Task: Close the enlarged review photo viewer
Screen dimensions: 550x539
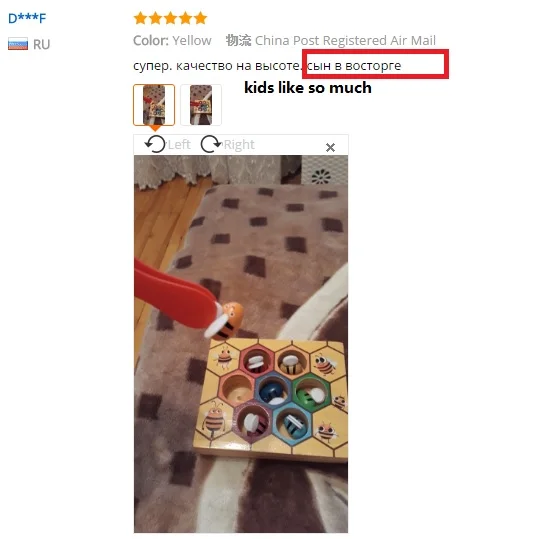Action: 330,147
